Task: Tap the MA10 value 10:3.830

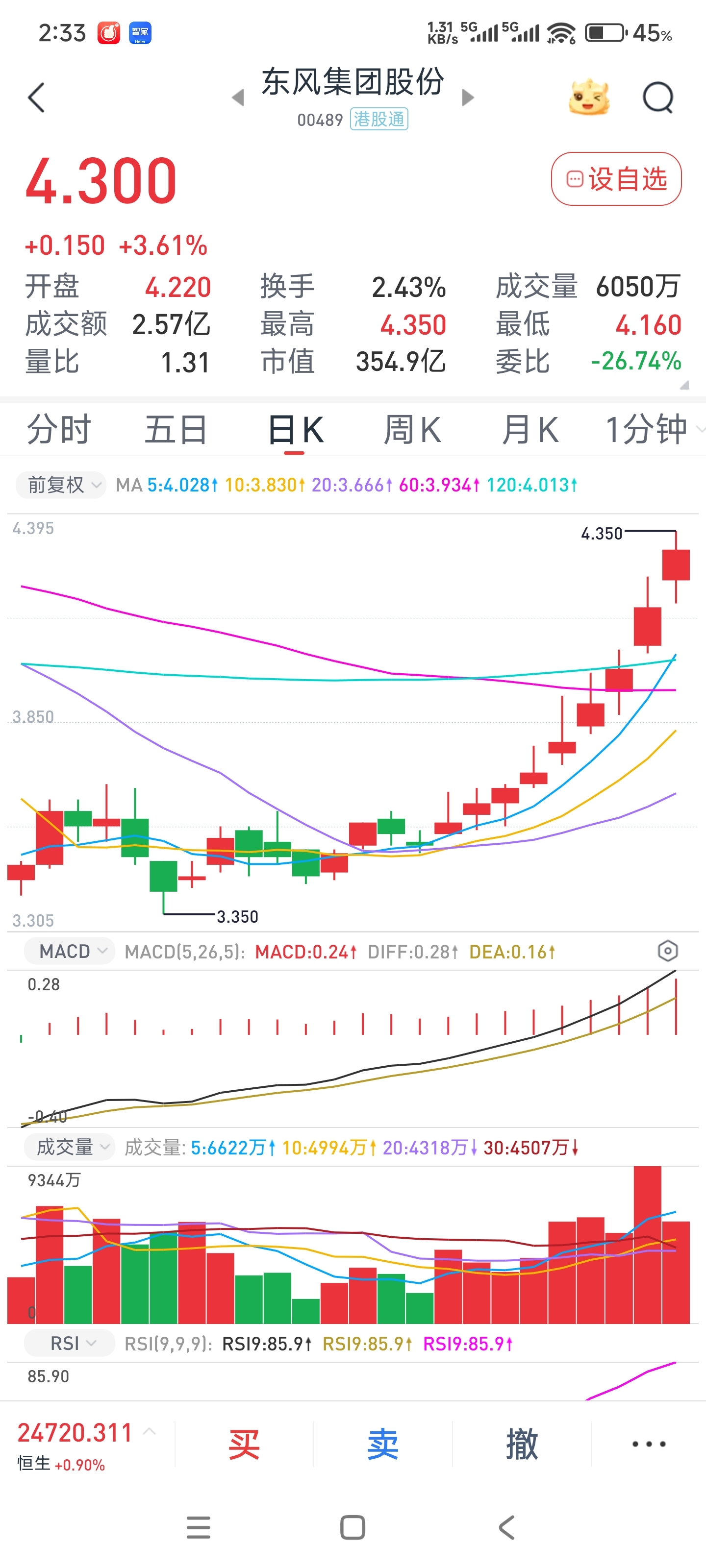Action: tap(264, 485)
